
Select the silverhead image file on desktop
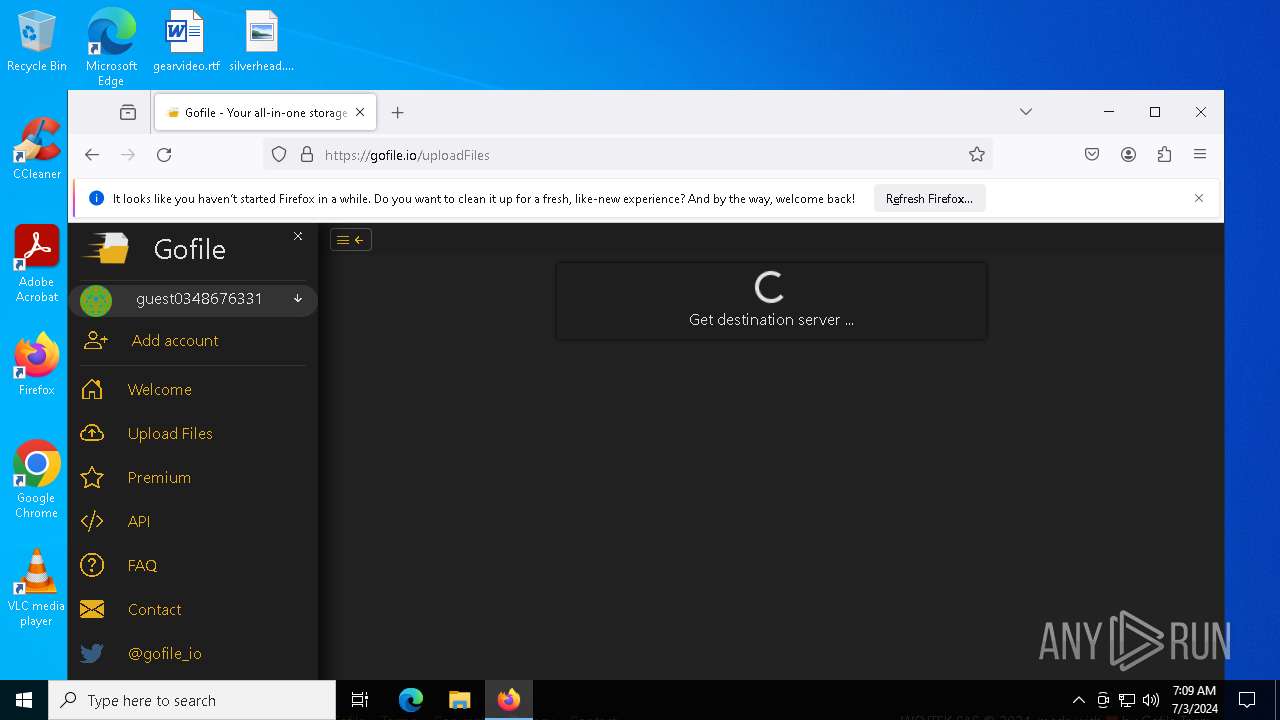261,41
